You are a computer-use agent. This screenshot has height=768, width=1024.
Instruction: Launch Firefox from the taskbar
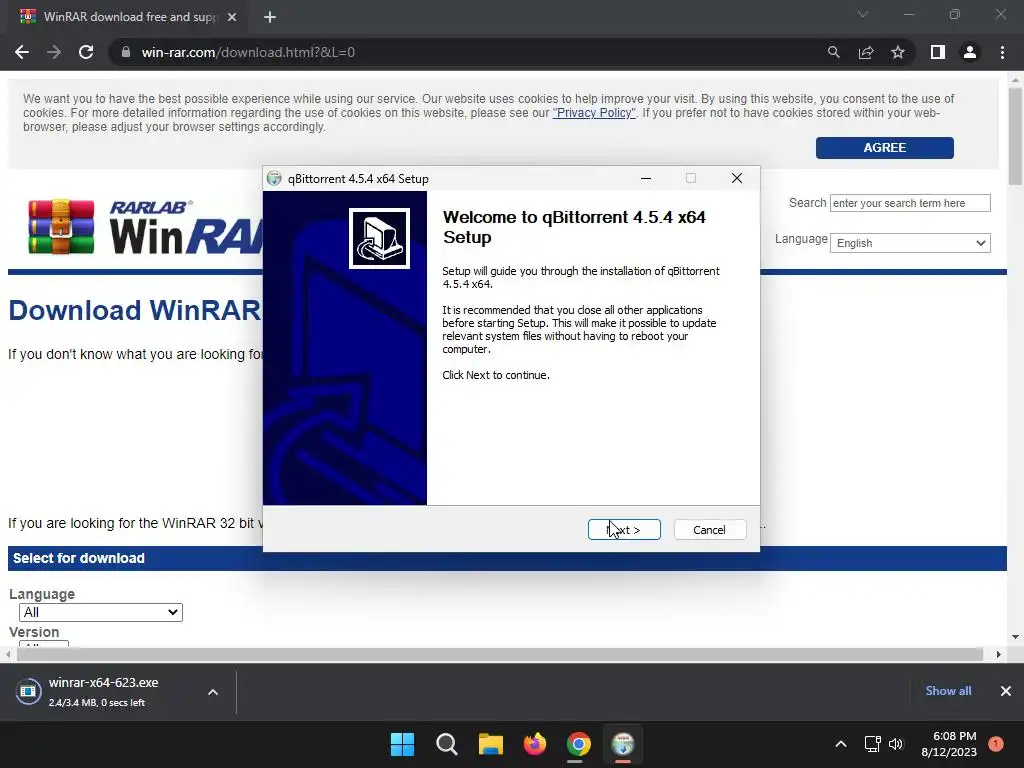[x=535, y=744]
